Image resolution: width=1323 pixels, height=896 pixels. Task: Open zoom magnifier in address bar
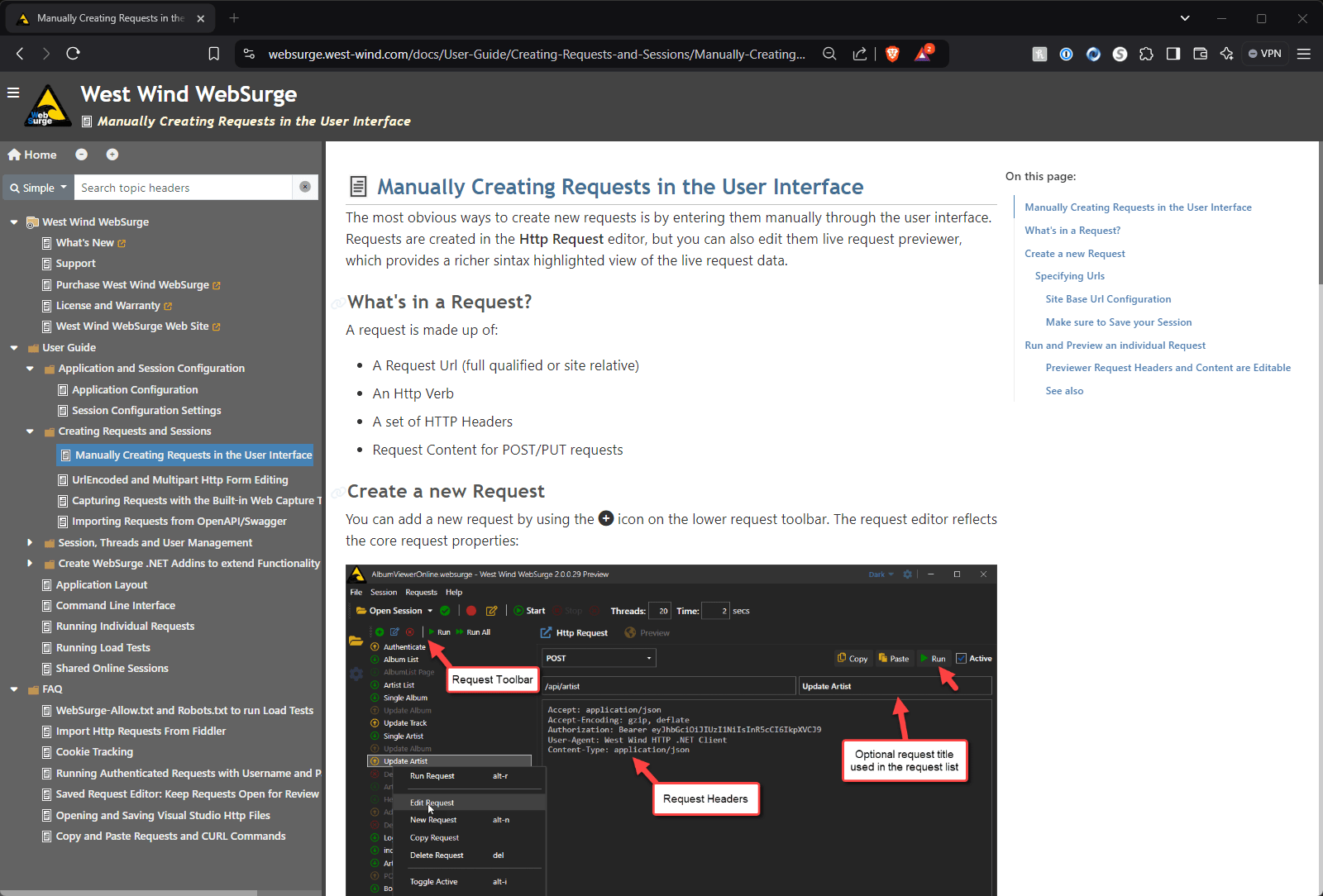pos(829,54)
